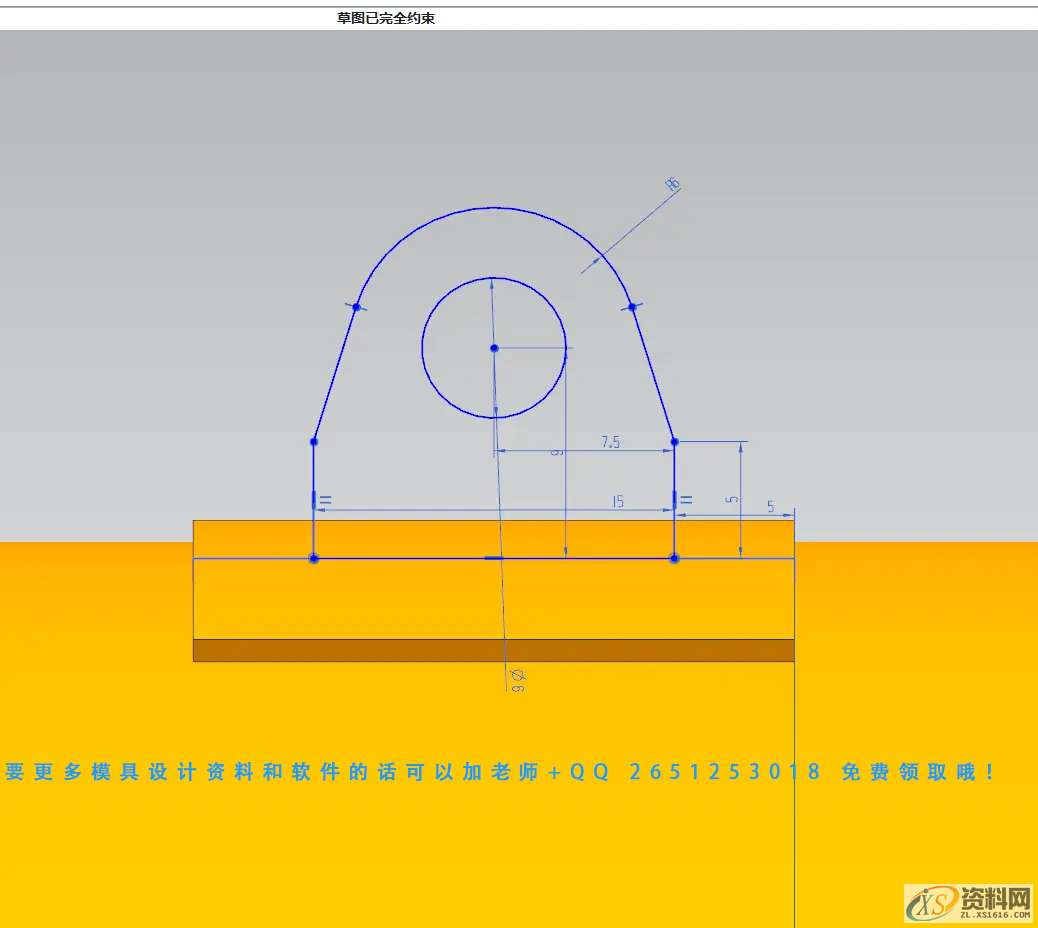
Task: Select the vertical 9 height dimension text
Action: pyautogui.click(x=558, y=452)
